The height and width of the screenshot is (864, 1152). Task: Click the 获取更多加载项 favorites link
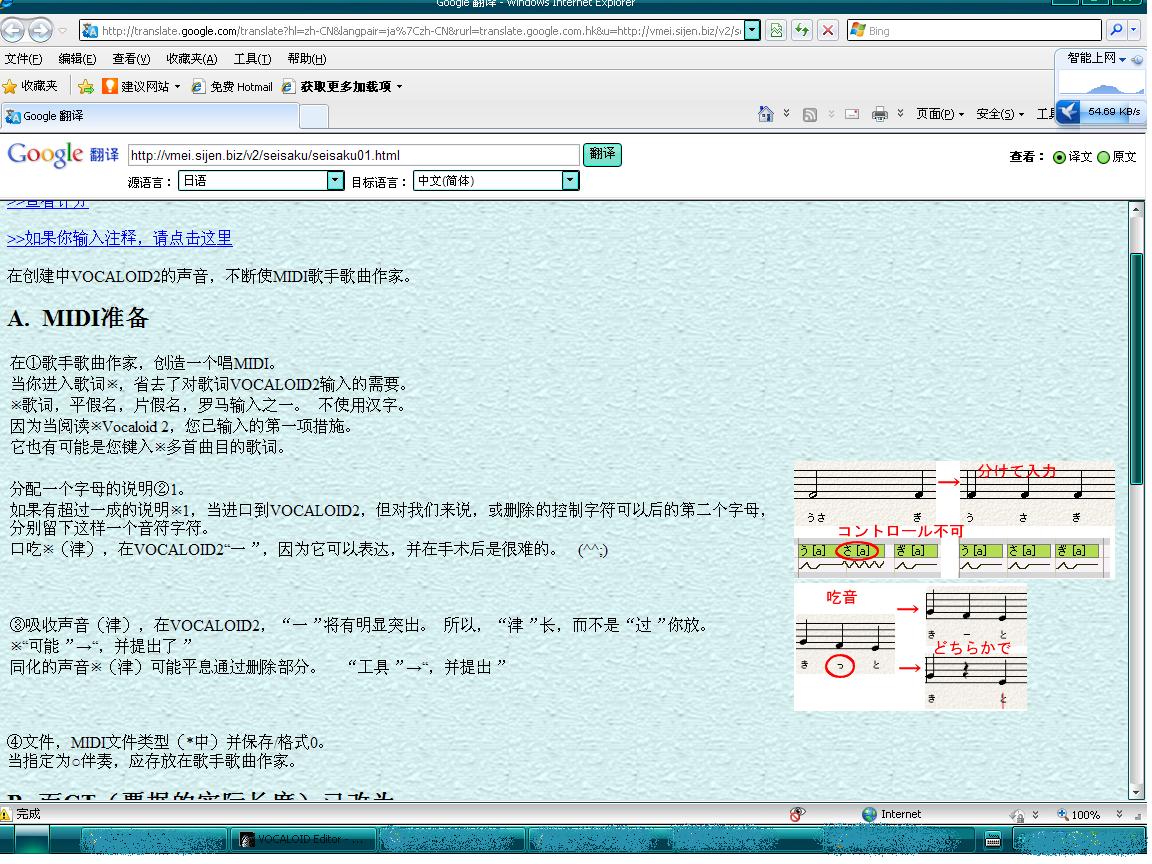[x=342, y=87]
